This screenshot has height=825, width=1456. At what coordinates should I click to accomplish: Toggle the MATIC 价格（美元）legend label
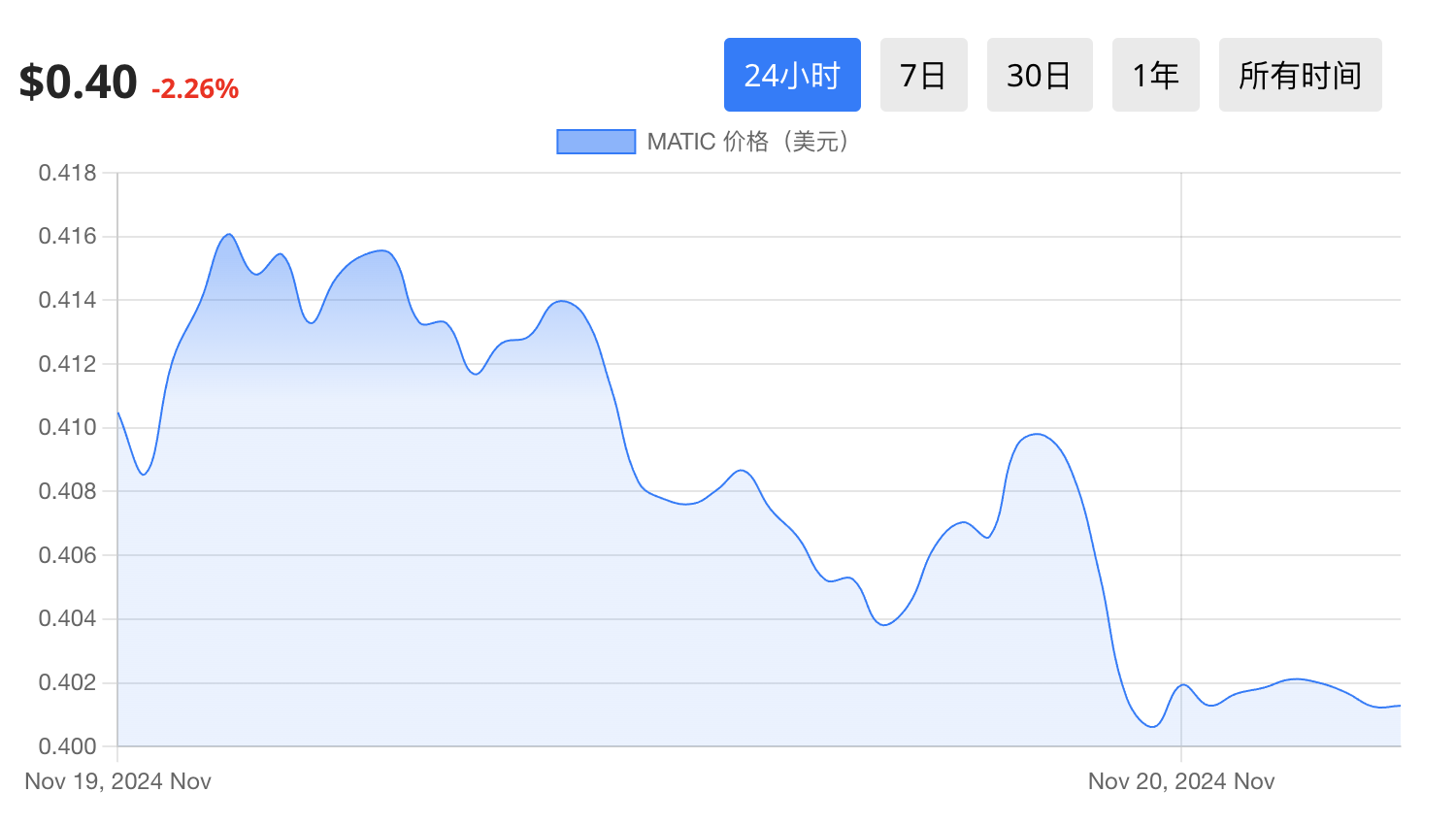pos(748,142)
